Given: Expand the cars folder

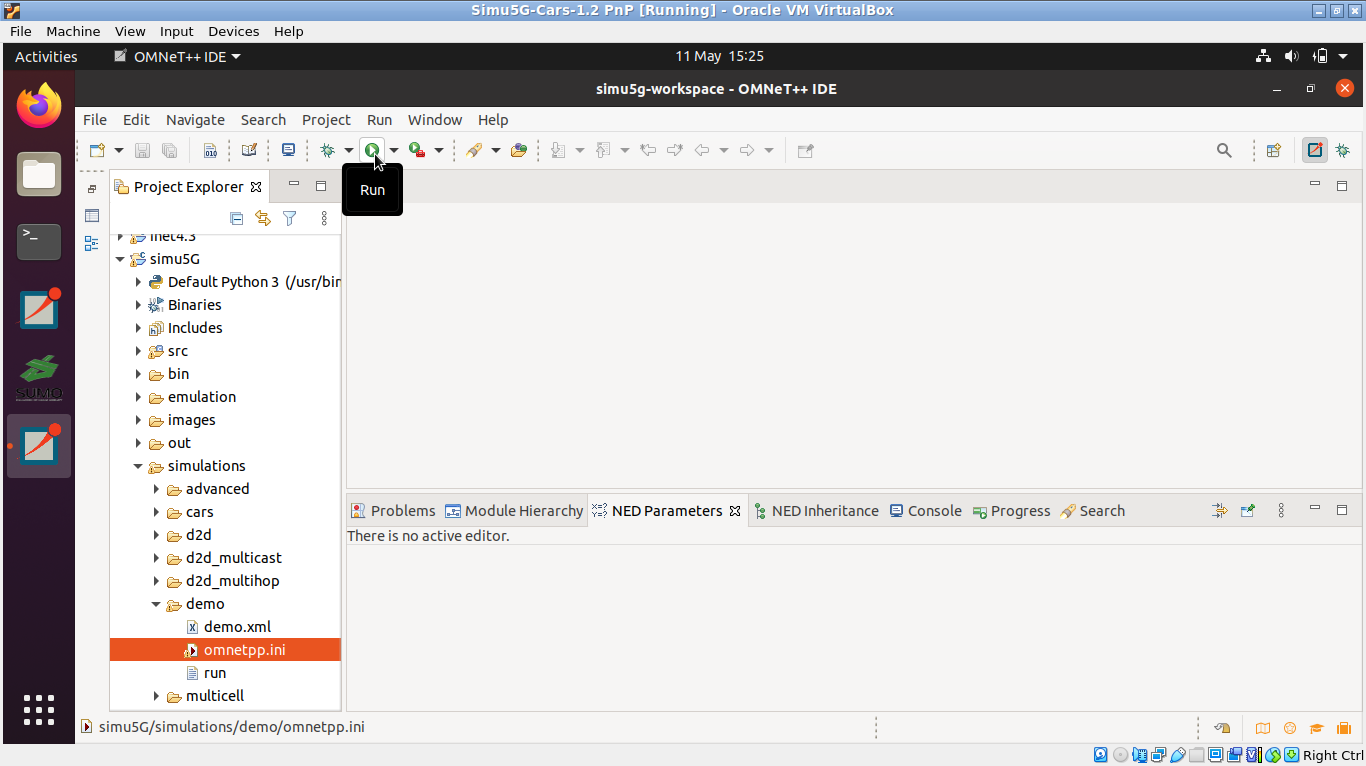Looking at the screenshot, I should pyautogui.click(x=156, y=512).
